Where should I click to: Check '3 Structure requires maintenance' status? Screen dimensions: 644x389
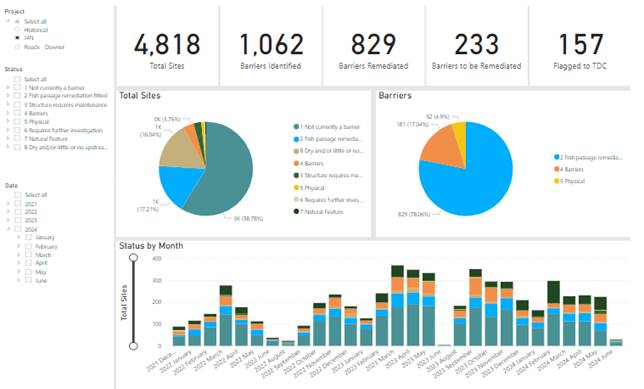tap(17, 105)
